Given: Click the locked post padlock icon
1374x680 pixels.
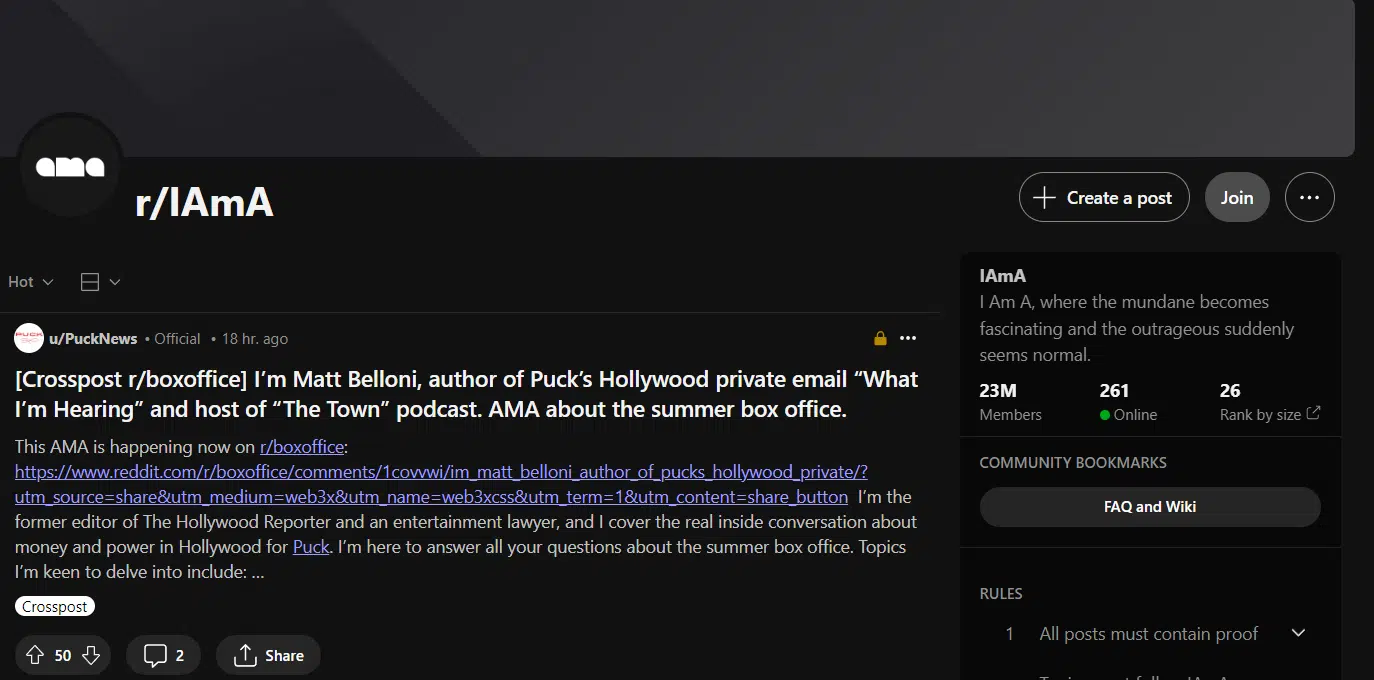Looking at the screenshot, I should pyautogui.click(x=880, y=338).
